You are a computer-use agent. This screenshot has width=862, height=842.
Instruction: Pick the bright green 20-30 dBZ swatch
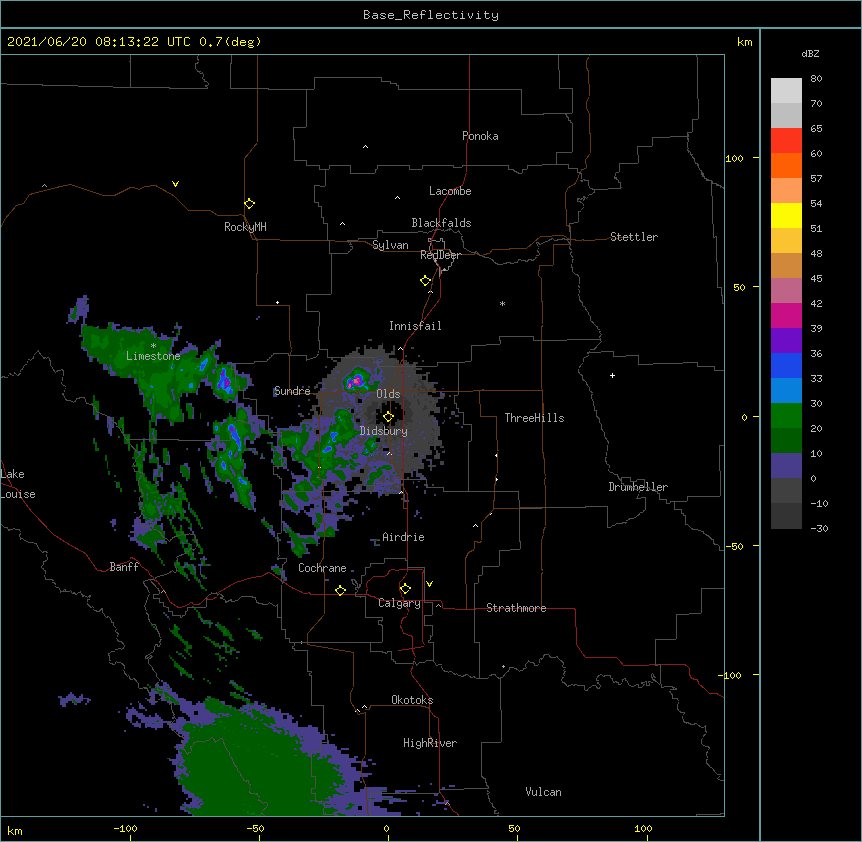[786, 416]
